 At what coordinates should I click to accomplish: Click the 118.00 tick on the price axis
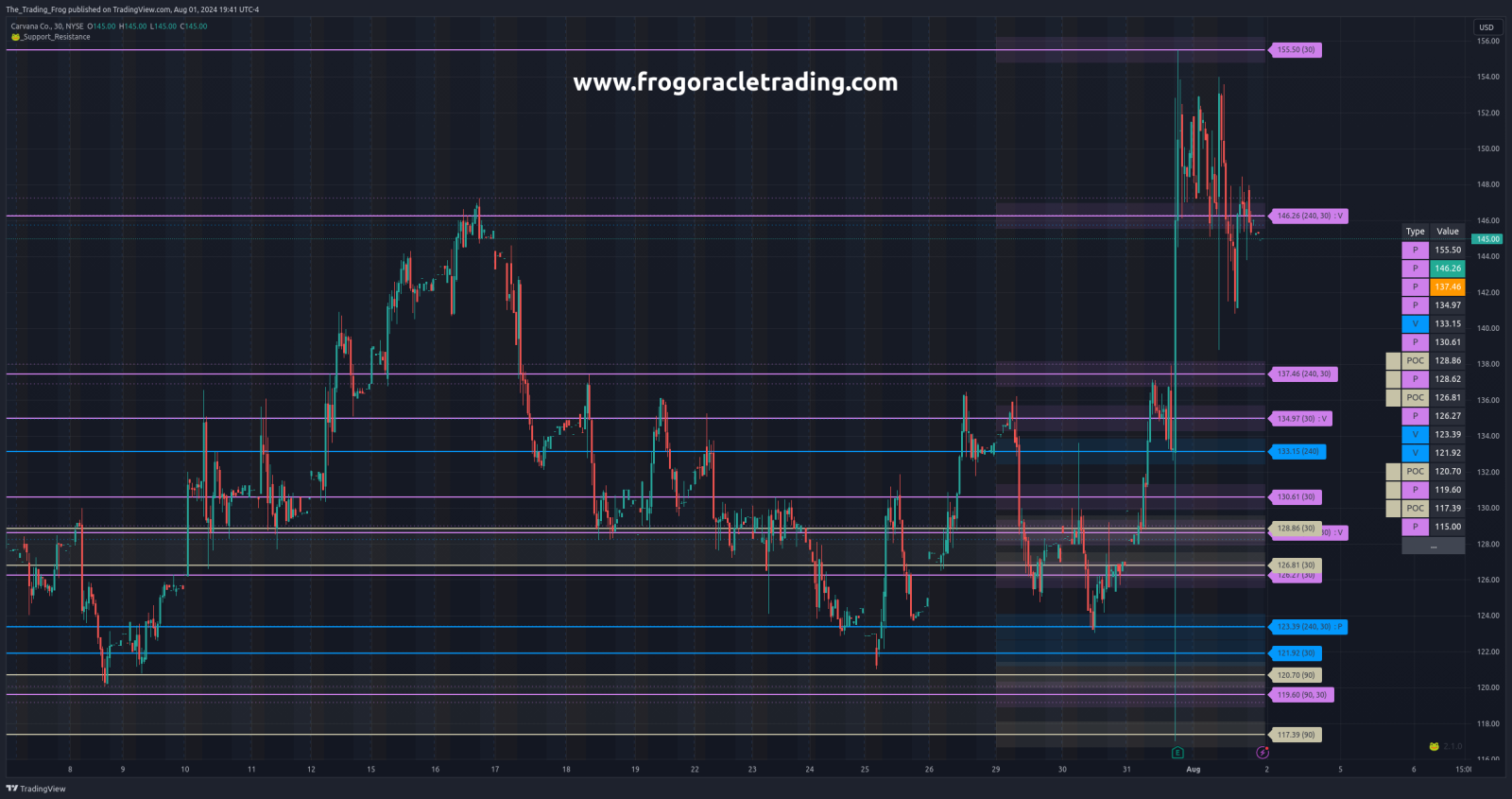point(1488,724)
